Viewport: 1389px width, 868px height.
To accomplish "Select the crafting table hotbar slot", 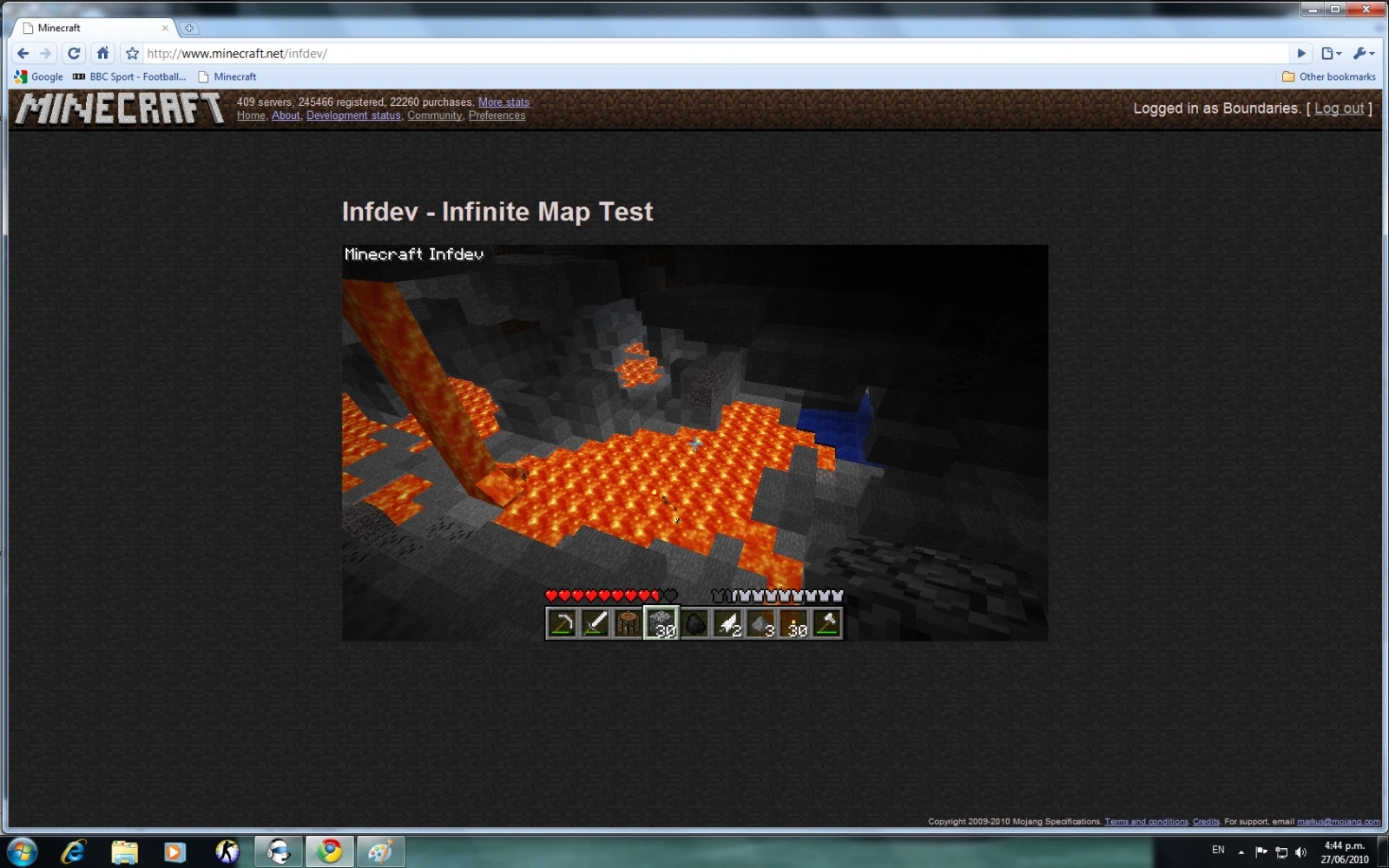I will [x=628, y=623].
